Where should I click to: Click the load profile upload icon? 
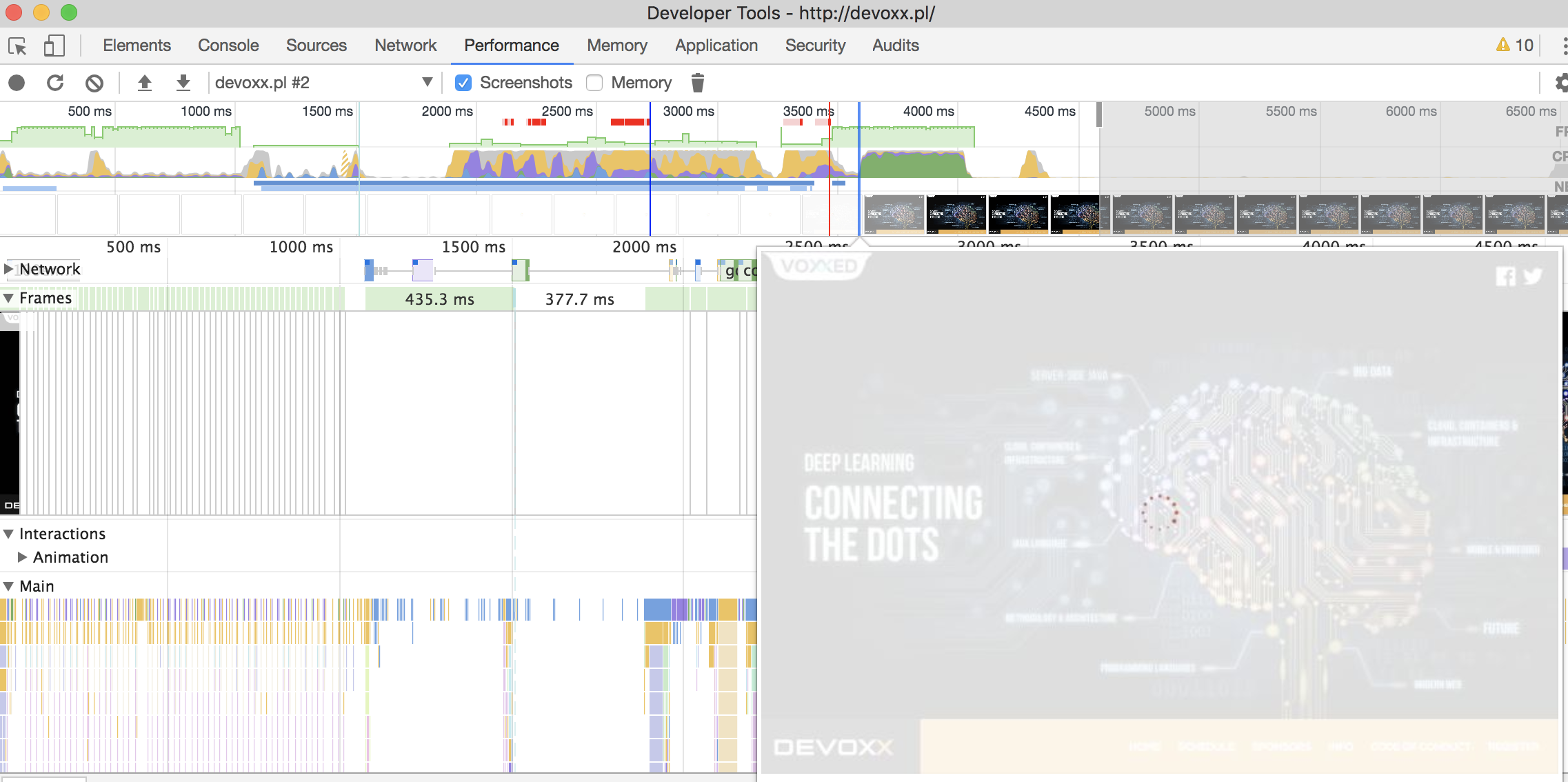(144, 83)
